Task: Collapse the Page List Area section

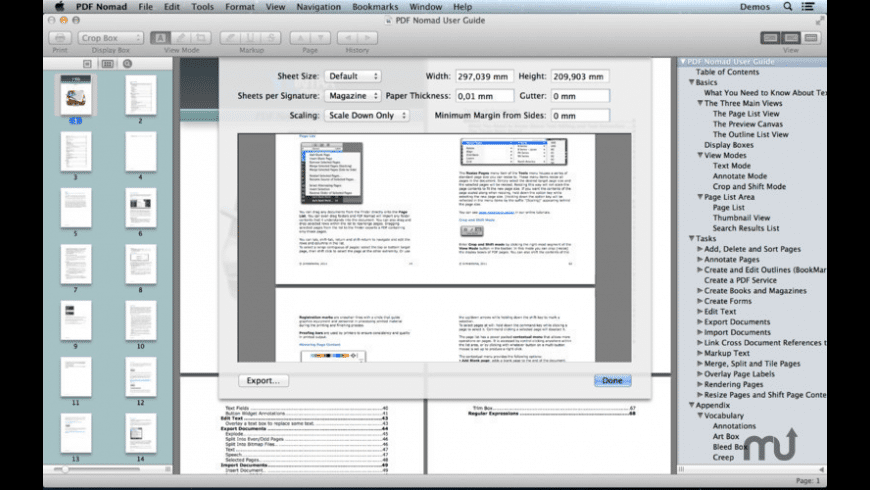Action: 700,197
